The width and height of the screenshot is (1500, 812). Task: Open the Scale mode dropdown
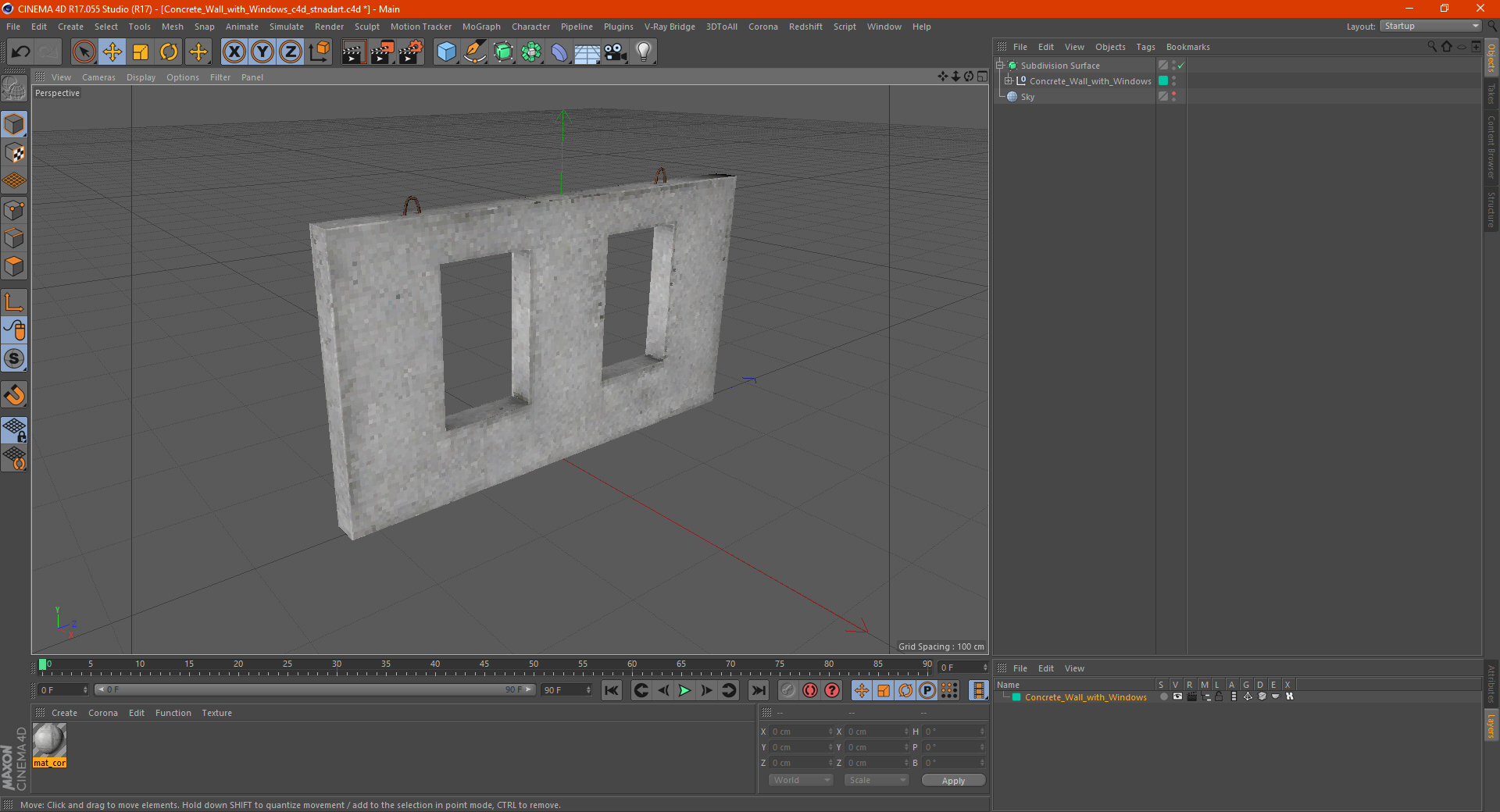point(877,780)
